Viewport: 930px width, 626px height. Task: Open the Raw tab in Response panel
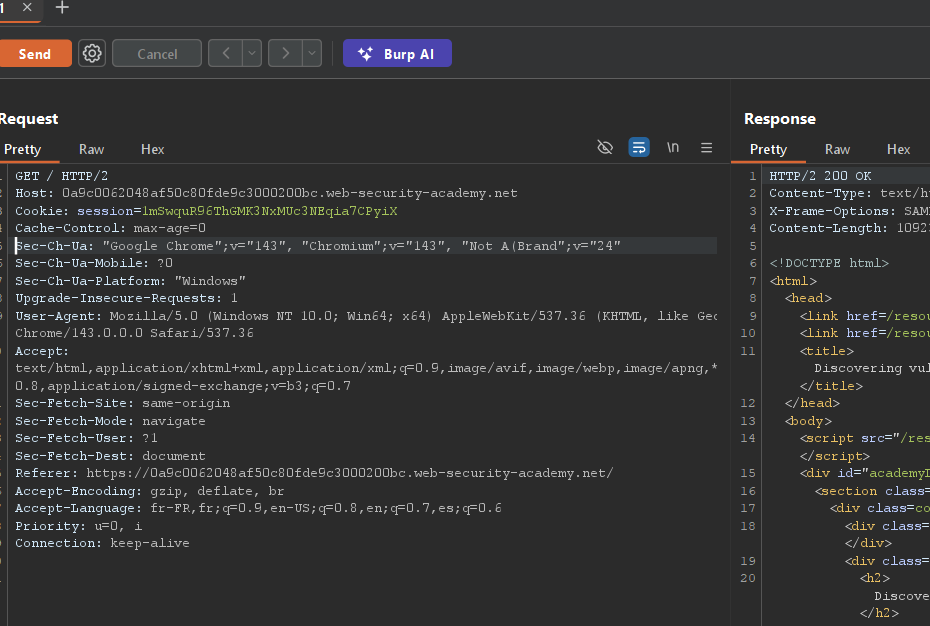pos(837,149)
